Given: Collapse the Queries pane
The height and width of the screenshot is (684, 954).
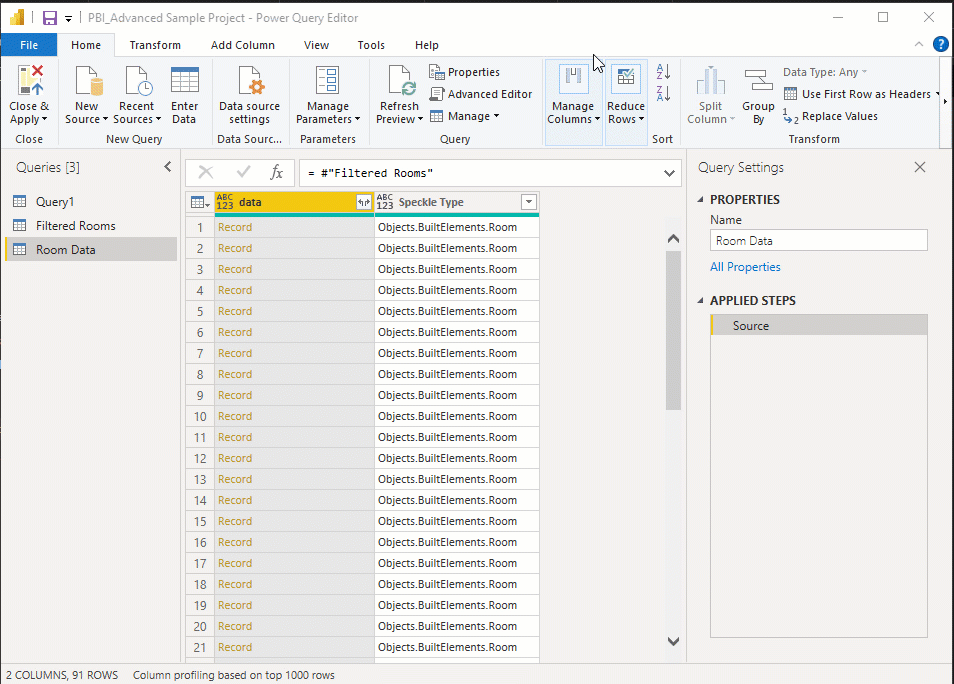Looking at the screenshot, I should coord(167,167).
